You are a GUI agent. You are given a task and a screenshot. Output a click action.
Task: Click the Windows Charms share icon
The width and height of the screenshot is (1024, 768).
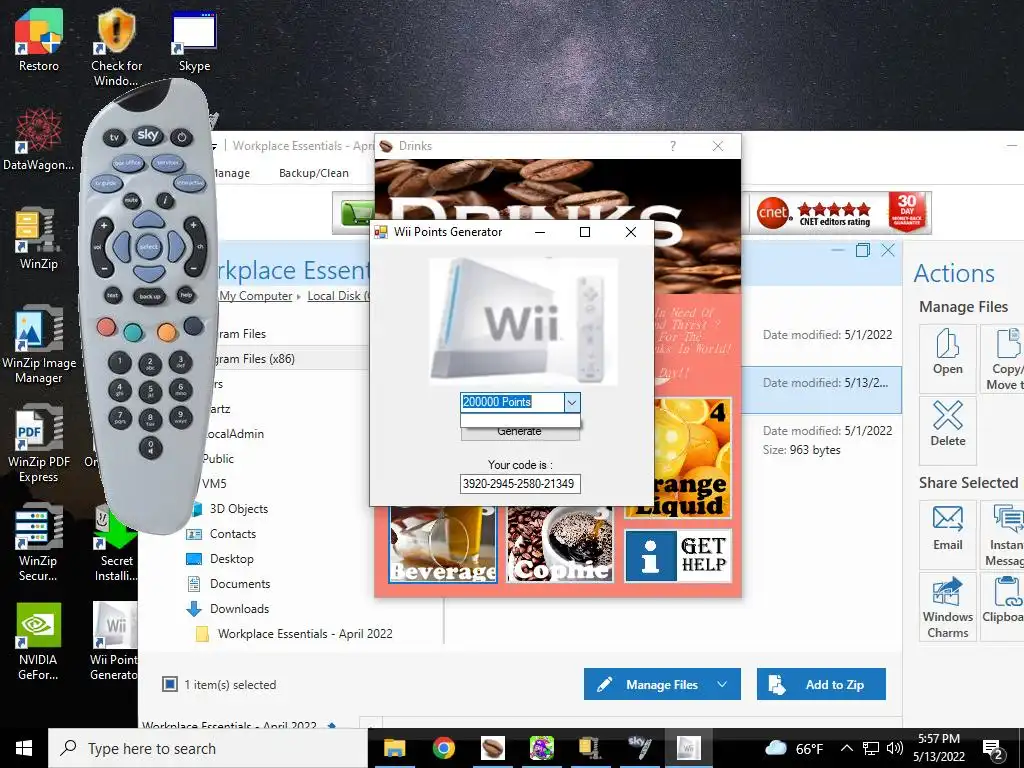coord(948,607)
